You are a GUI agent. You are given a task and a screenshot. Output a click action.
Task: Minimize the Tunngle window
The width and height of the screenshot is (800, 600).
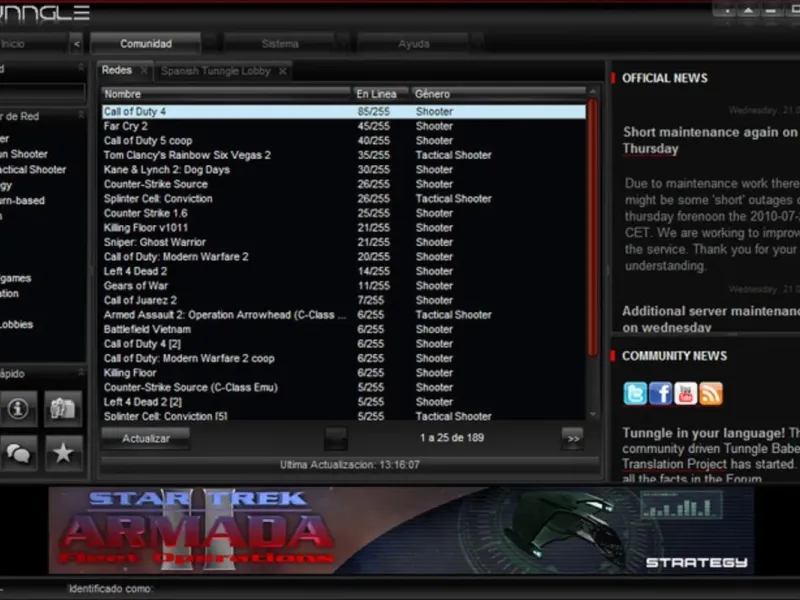(x=771, y=10)
